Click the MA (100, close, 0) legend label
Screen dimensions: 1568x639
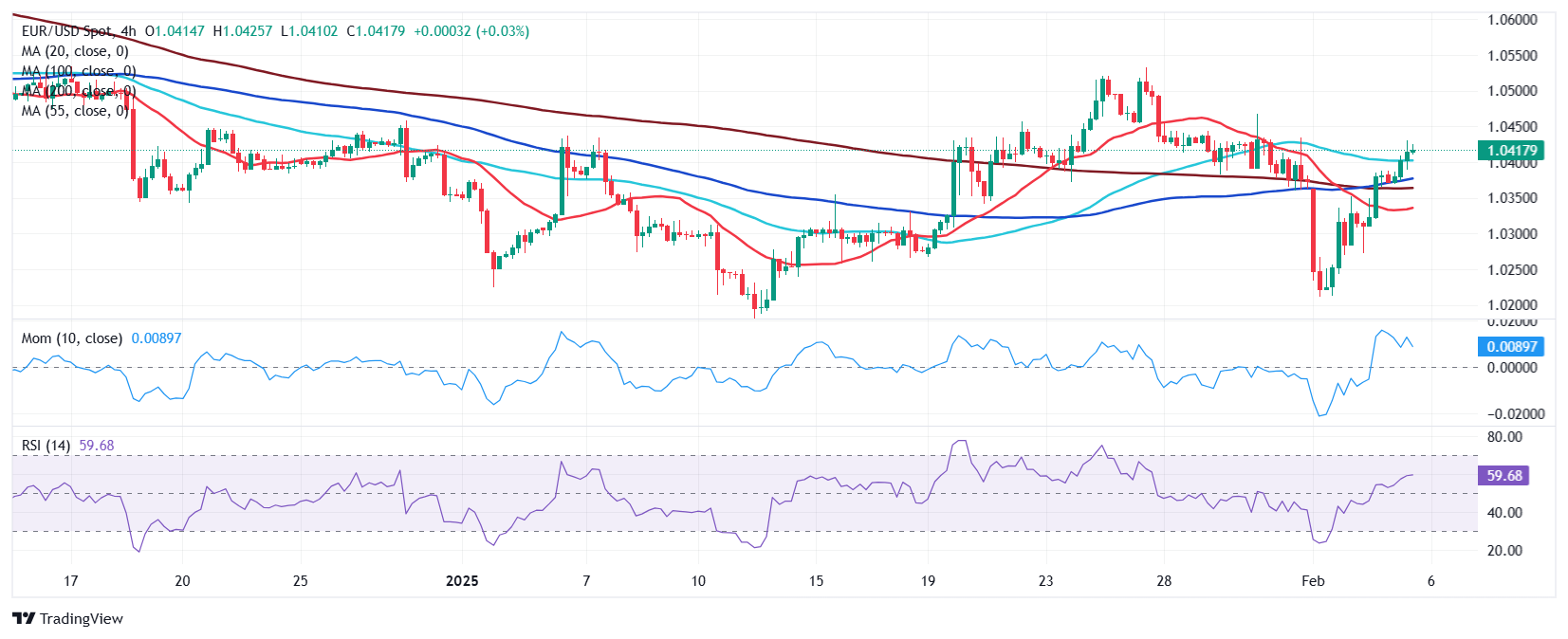(x=79, y=71)
